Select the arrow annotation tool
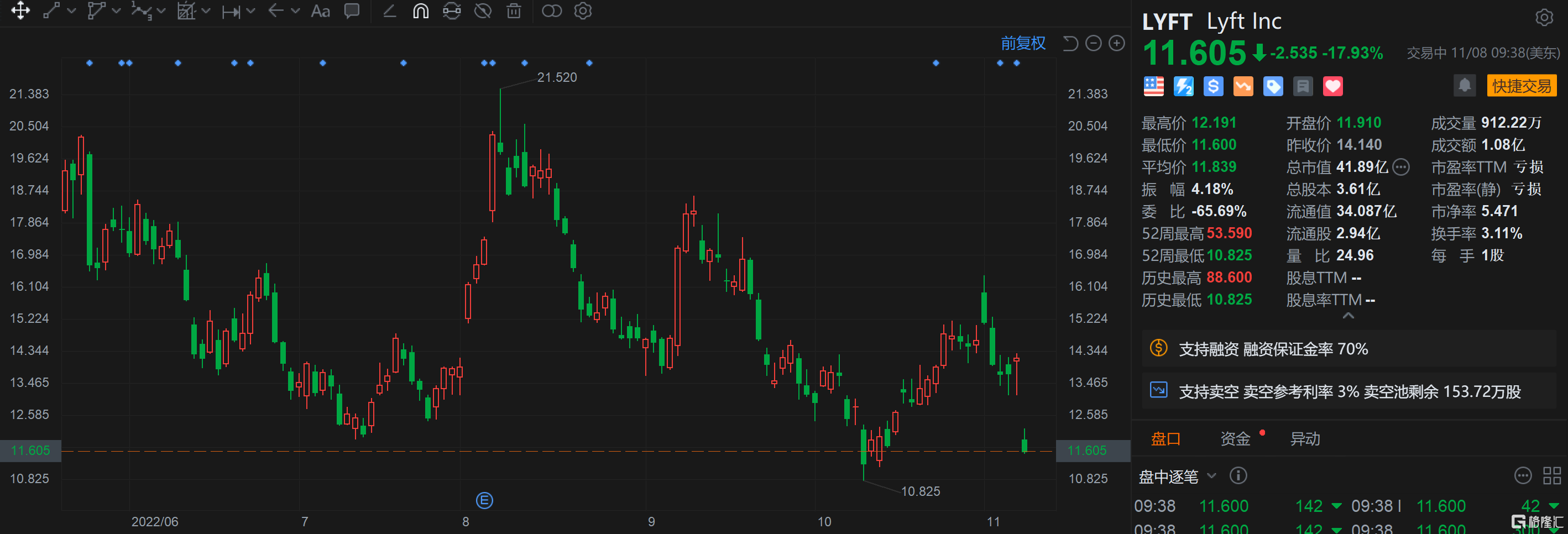This screenshot has width=1568, height=534. (x=276, y=11)
